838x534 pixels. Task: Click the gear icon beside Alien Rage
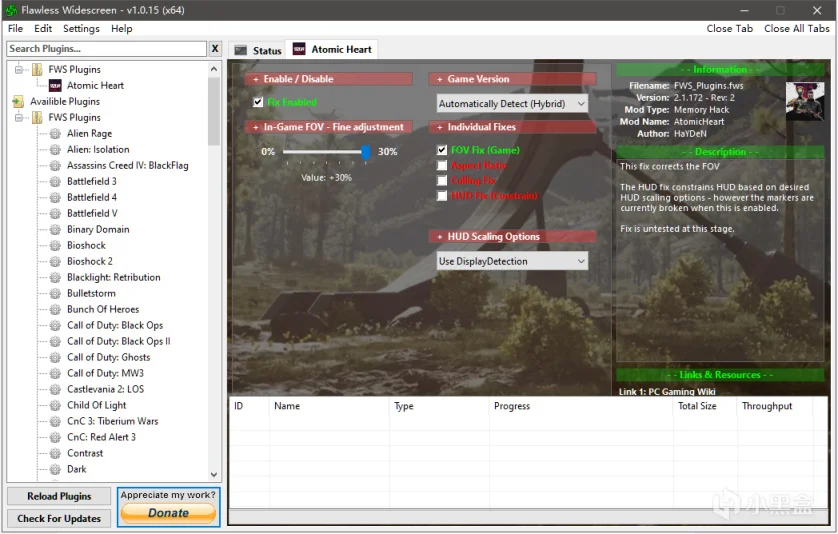pyautogui.click(x=55, y=134)
